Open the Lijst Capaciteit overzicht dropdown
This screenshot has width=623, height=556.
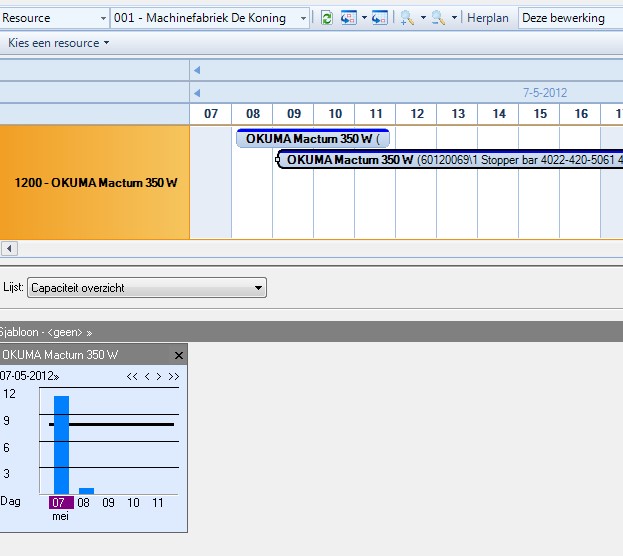click(x=147, y=288)
